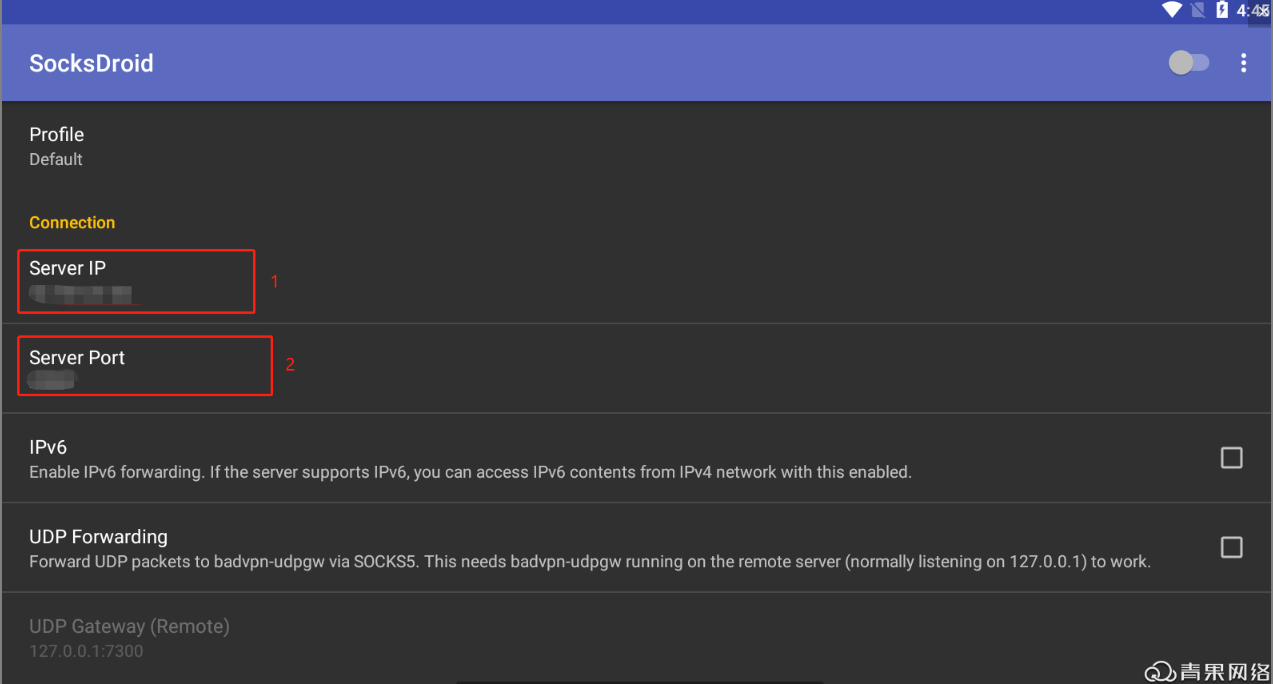Viewport: 1273px width, 684px height.
Task: Turn on the SocksDroid connection switch
Action: point(1188,63)
